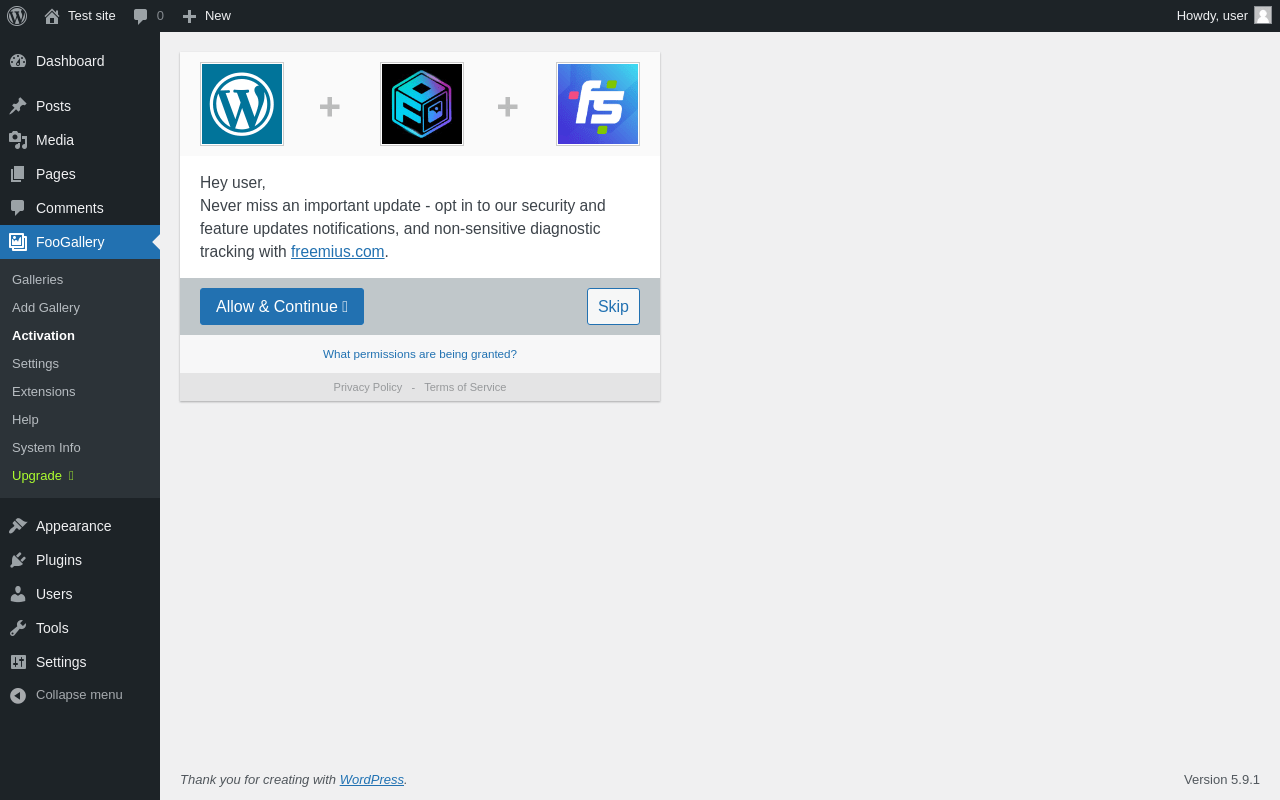Click the Dashboard gauge icon
1280x800 pixels.
pyautogui.click(x=18, y=61)
